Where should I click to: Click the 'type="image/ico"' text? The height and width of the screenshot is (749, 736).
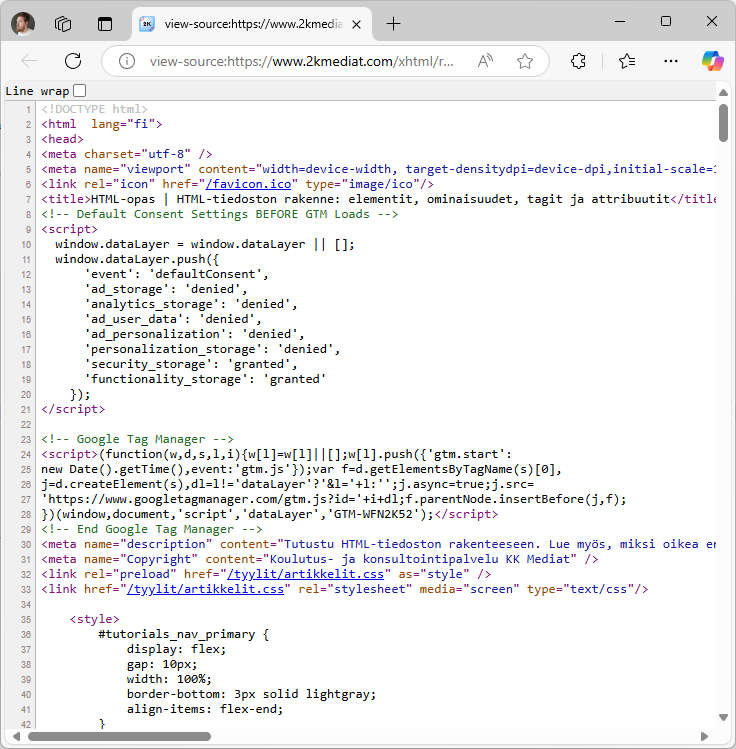(x=363, y=184)
